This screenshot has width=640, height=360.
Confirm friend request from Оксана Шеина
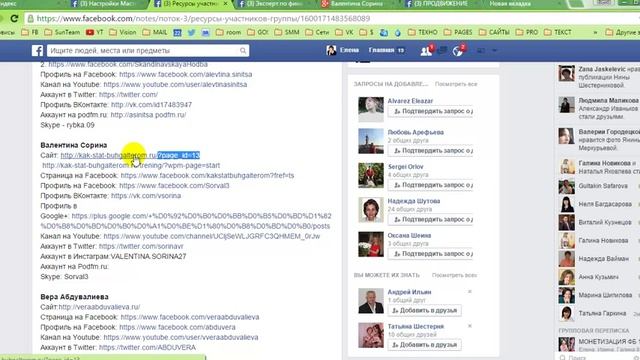[x=430, y=253]
